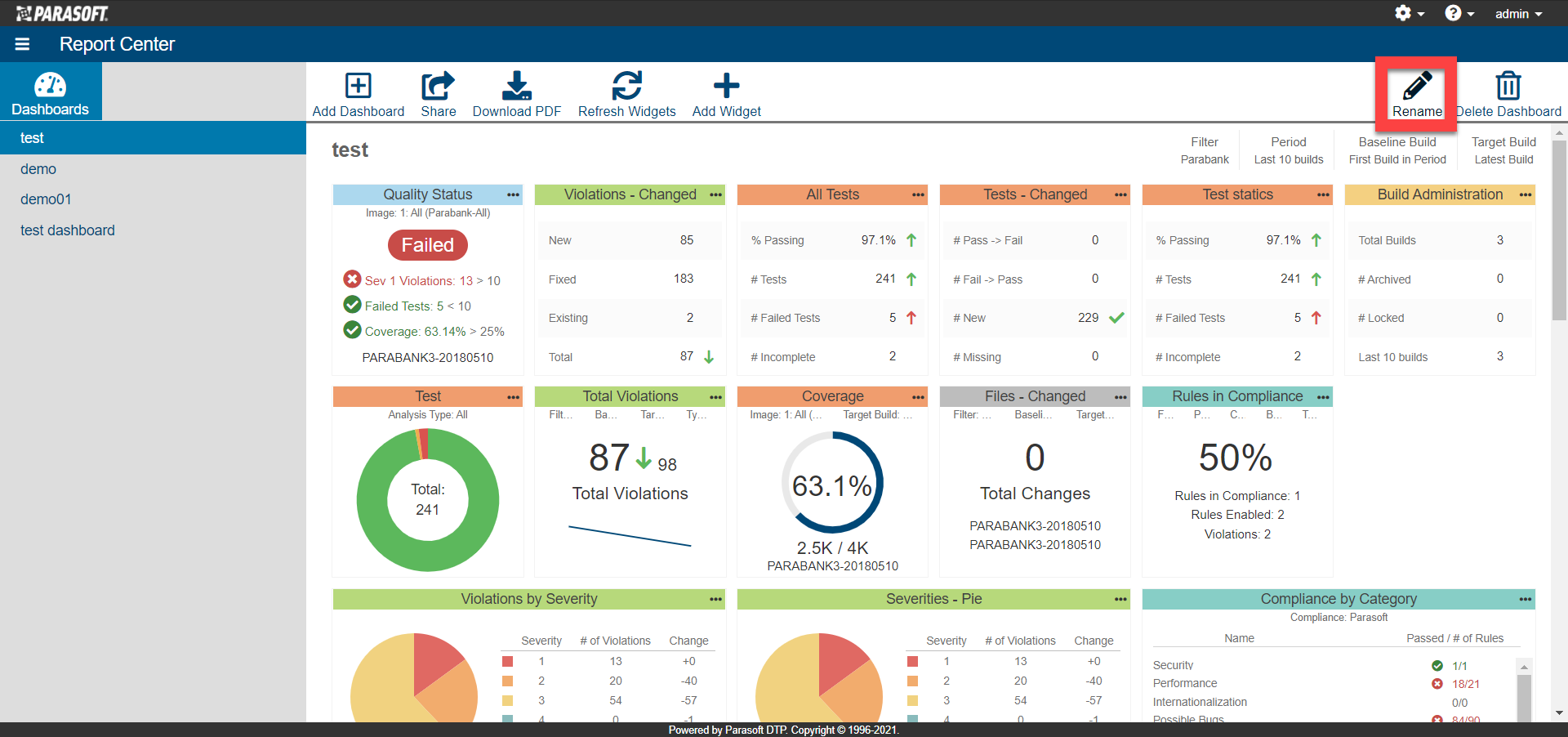Open the help question mark menu
Screen dimensions: 1568x737
point(1459,13)
